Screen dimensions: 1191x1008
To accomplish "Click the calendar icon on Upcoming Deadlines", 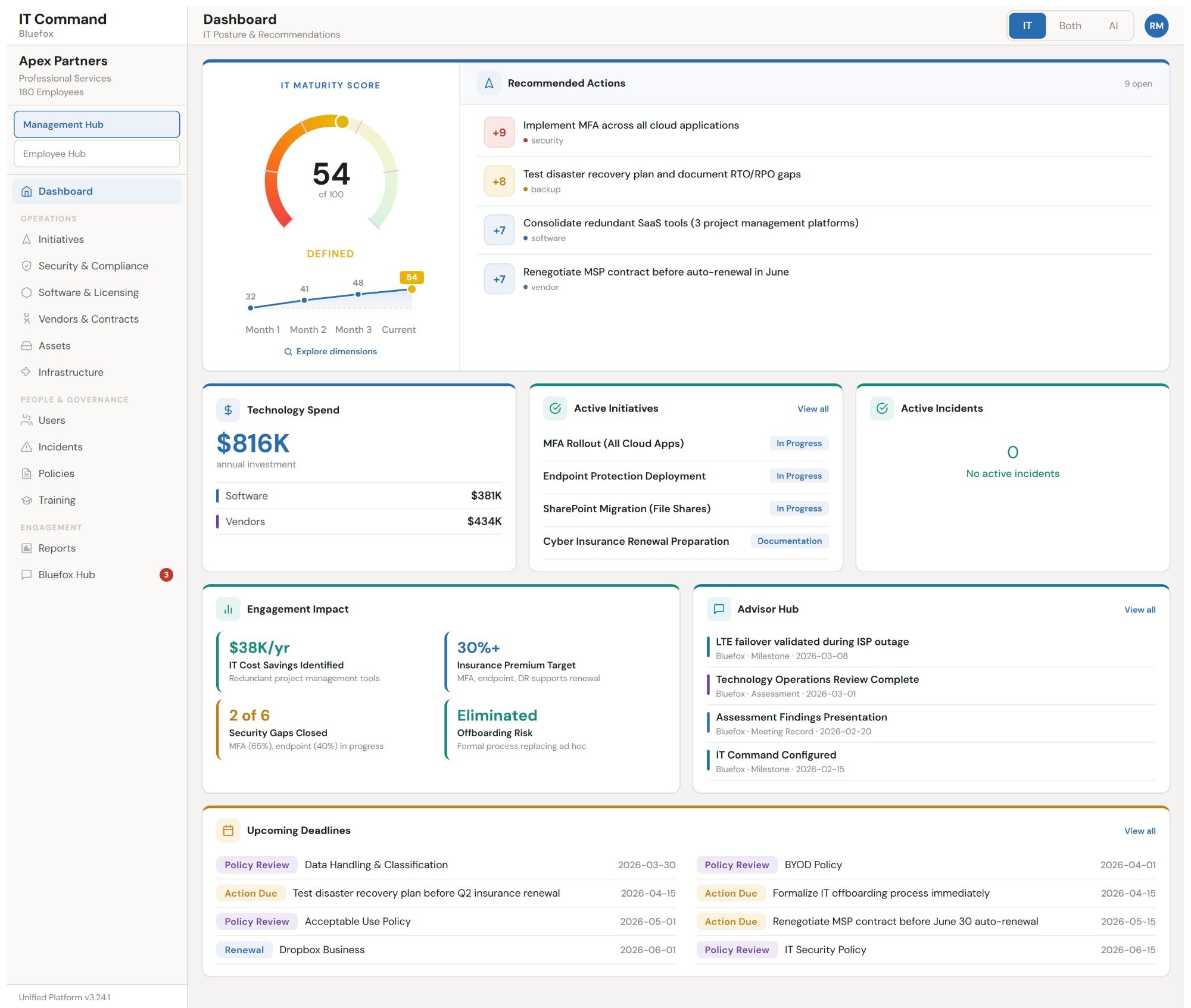I will (228, 830).
